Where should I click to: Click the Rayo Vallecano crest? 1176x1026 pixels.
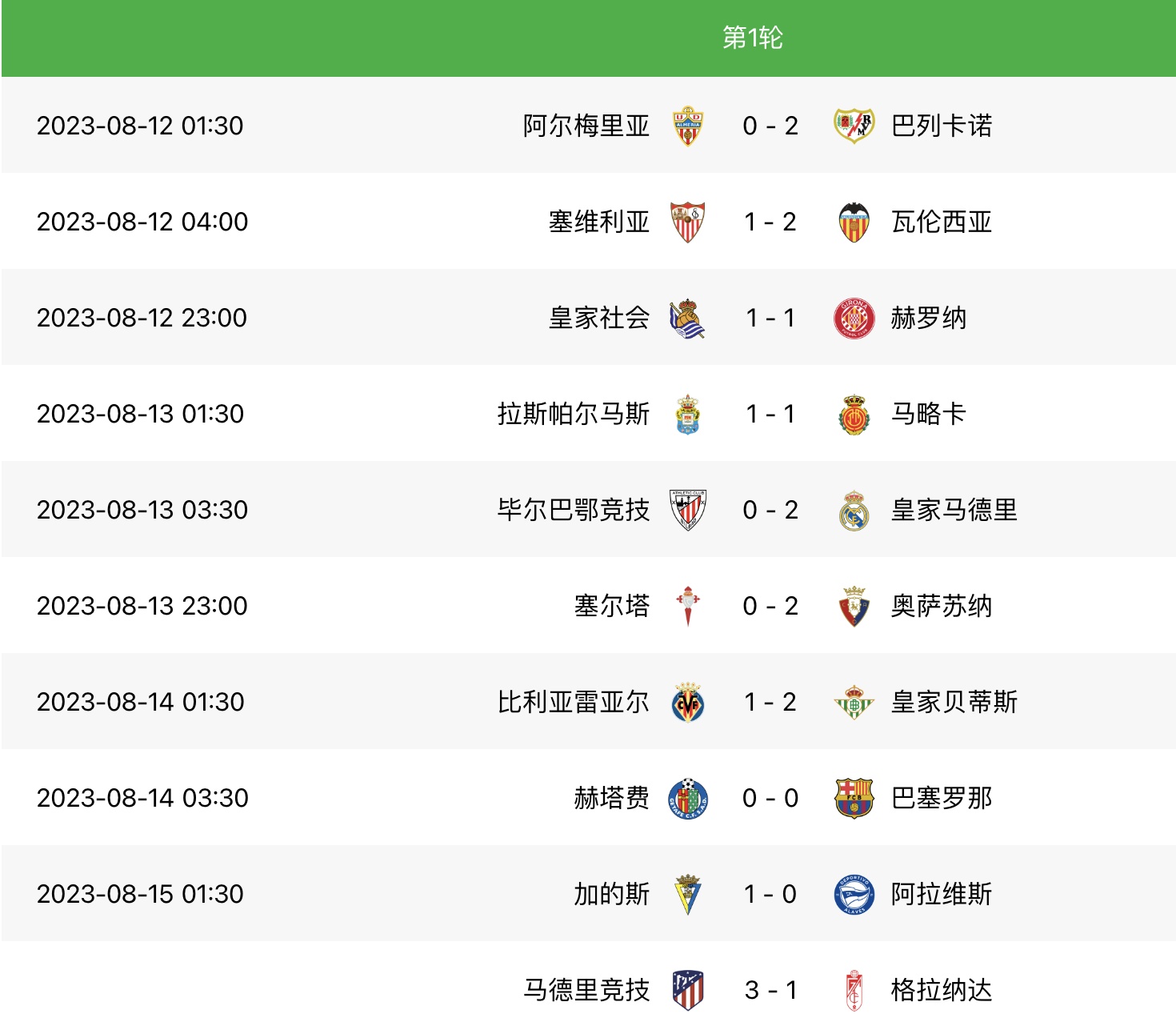[854, 126]
